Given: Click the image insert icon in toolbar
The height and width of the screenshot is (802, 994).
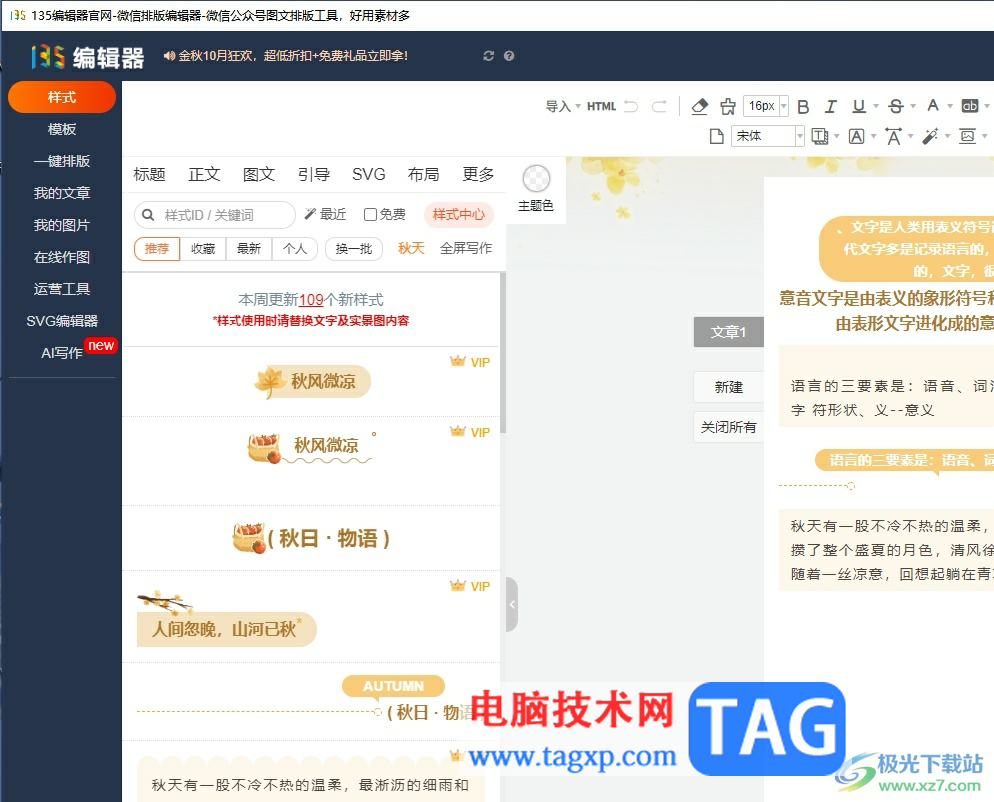Looking at the screenshot, I should (x=967, y=136).
